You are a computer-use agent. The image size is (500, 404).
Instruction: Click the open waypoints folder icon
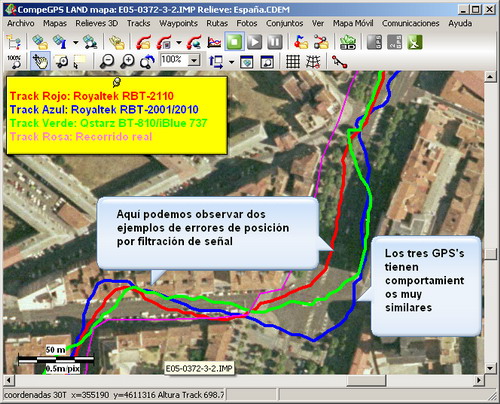[301, 42]
